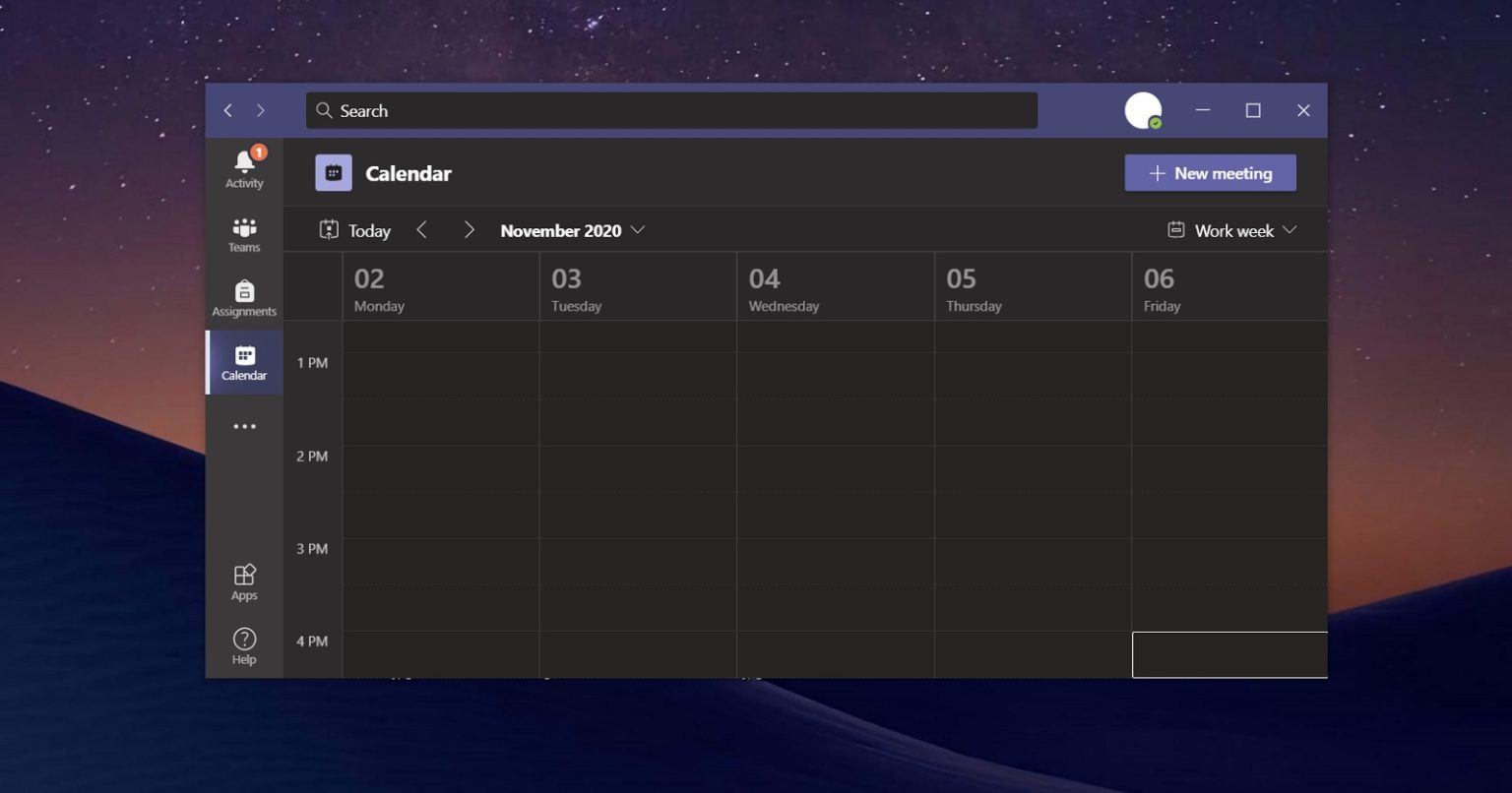1512x793 pixels.
Task: Open your profile avatar menu
Action: click(1143, 110)
